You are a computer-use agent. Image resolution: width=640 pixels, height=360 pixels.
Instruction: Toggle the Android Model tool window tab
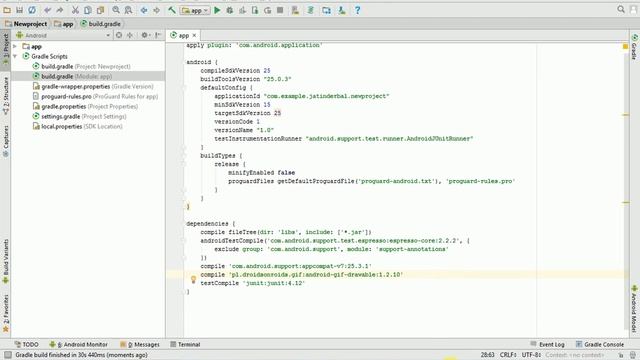(634, 309)
